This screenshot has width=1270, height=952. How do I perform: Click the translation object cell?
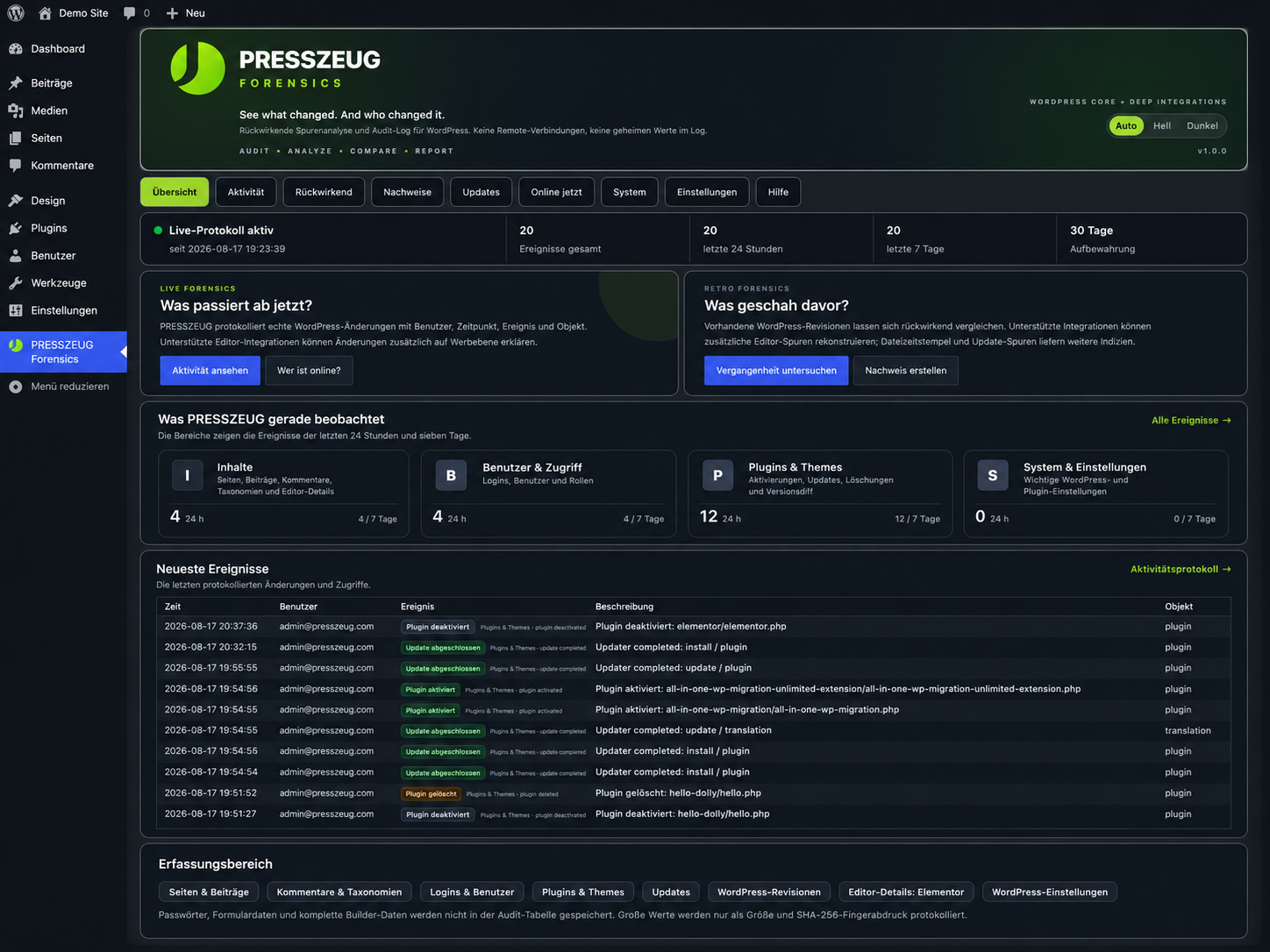point(1188,731)
